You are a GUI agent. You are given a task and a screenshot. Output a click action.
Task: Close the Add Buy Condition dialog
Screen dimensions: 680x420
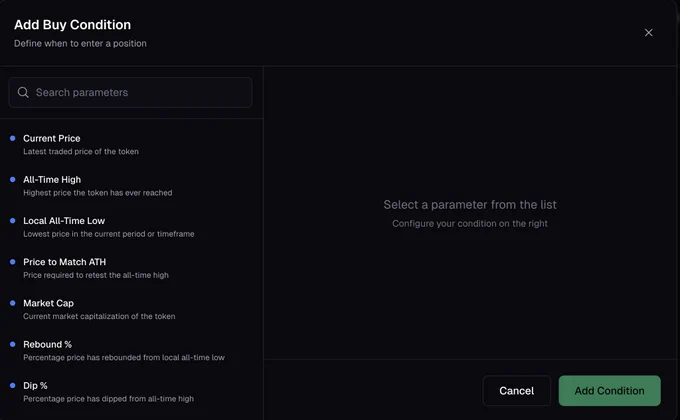tap(648, 33)
